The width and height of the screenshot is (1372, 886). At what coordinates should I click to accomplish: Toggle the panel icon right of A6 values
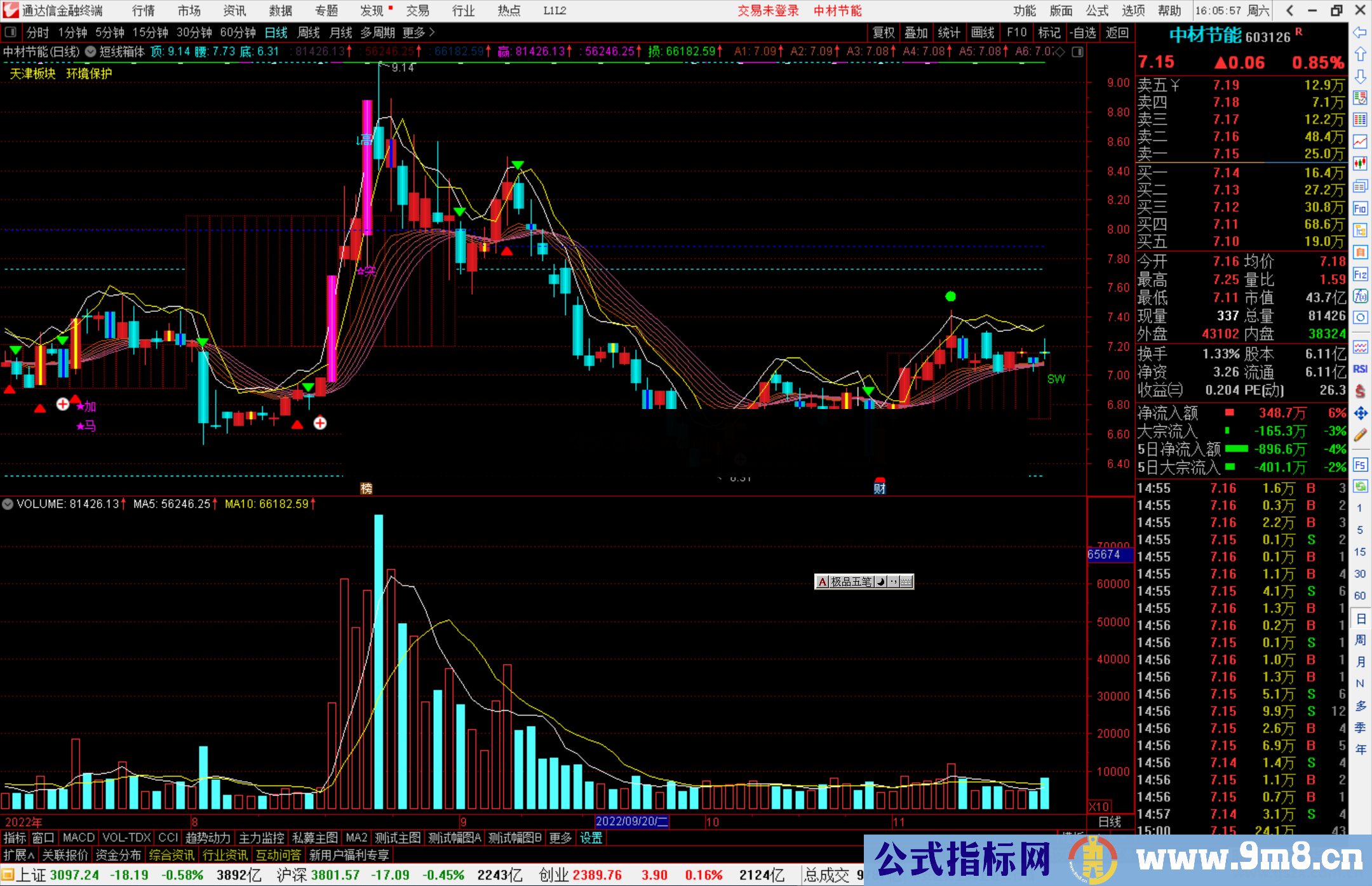1077,52
